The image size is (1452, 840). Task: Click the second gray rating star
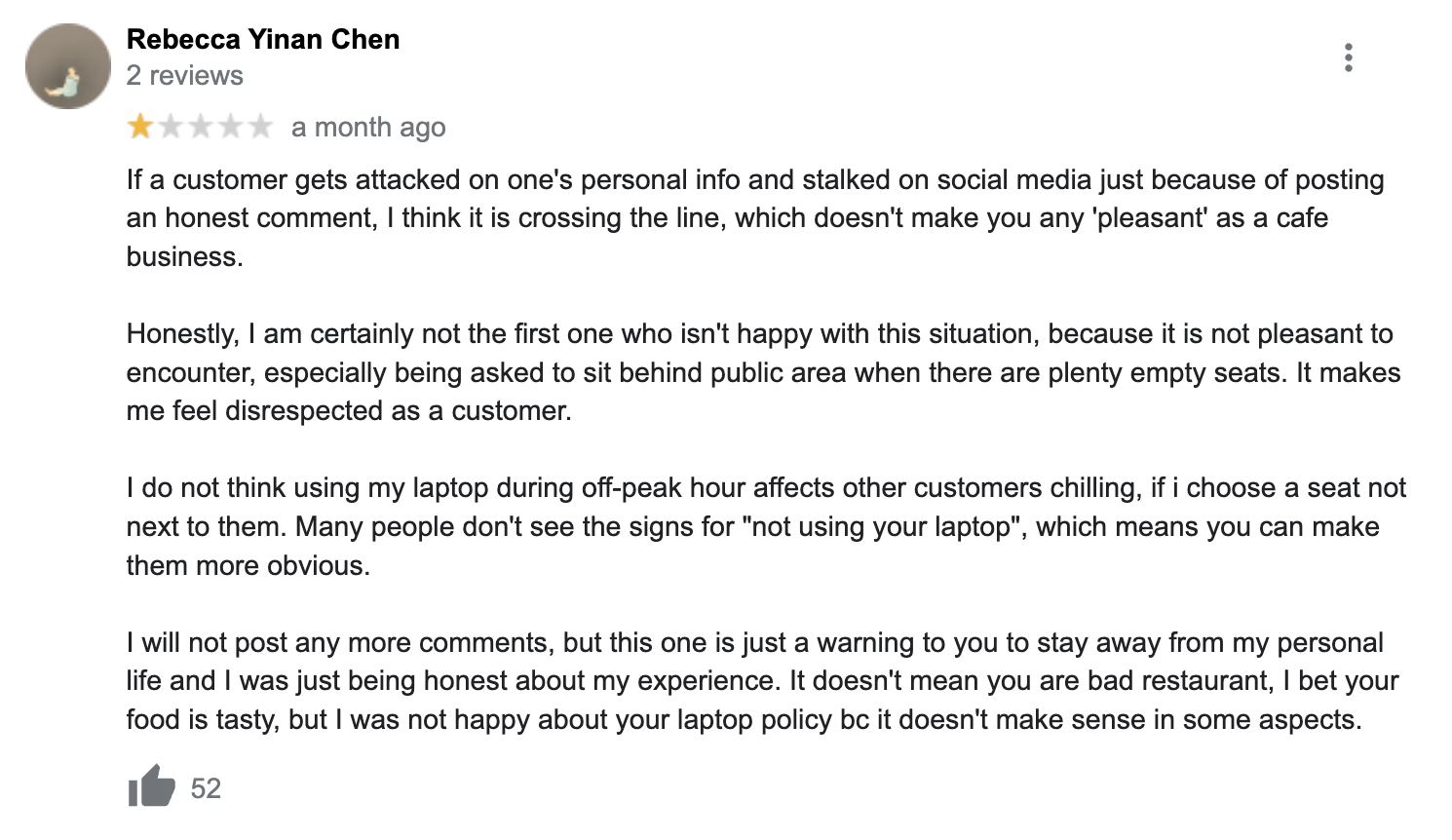171,127
